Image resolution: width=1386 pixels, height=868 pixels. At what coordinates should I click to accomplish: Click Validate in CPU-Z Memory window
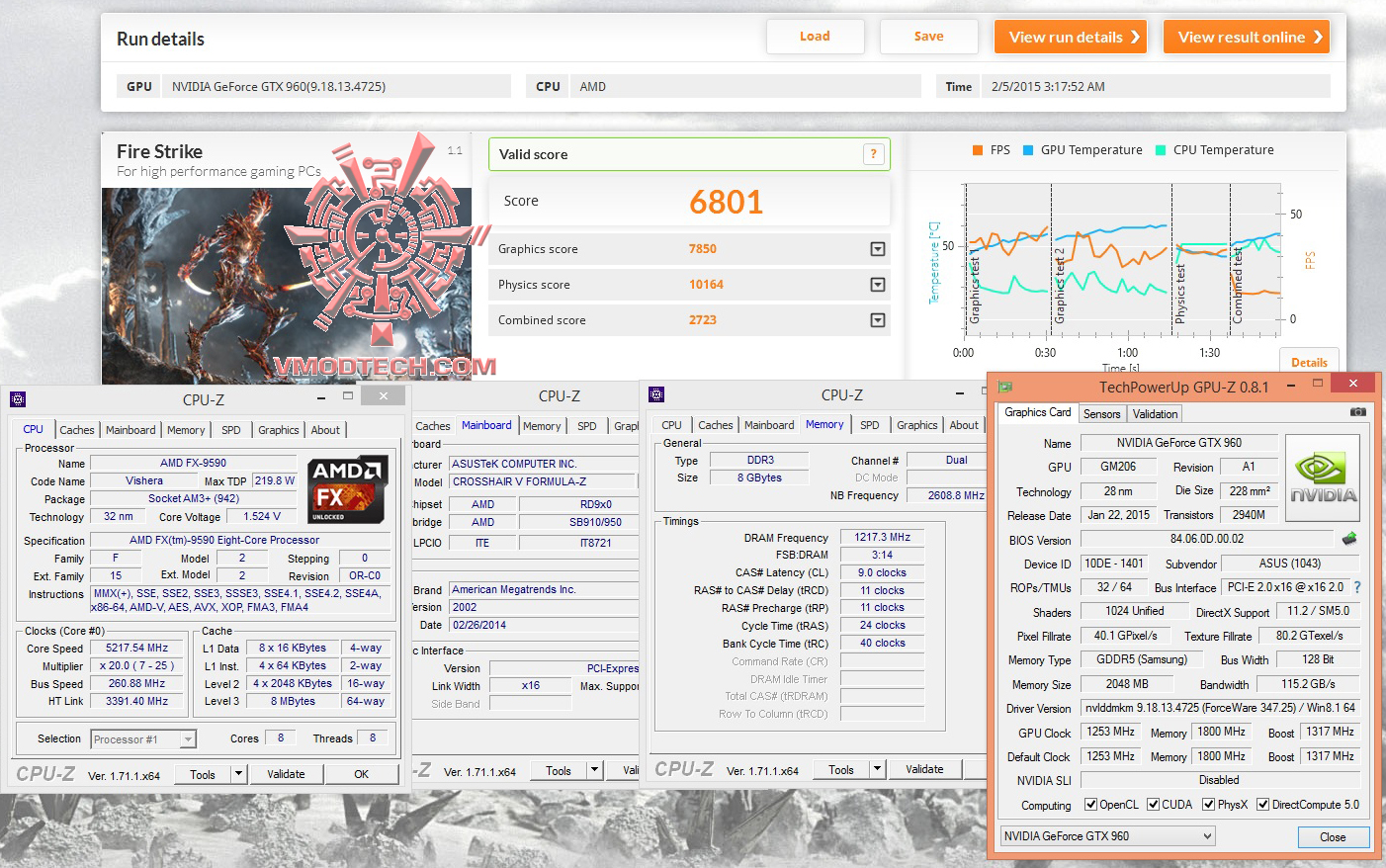click(924, 769)
